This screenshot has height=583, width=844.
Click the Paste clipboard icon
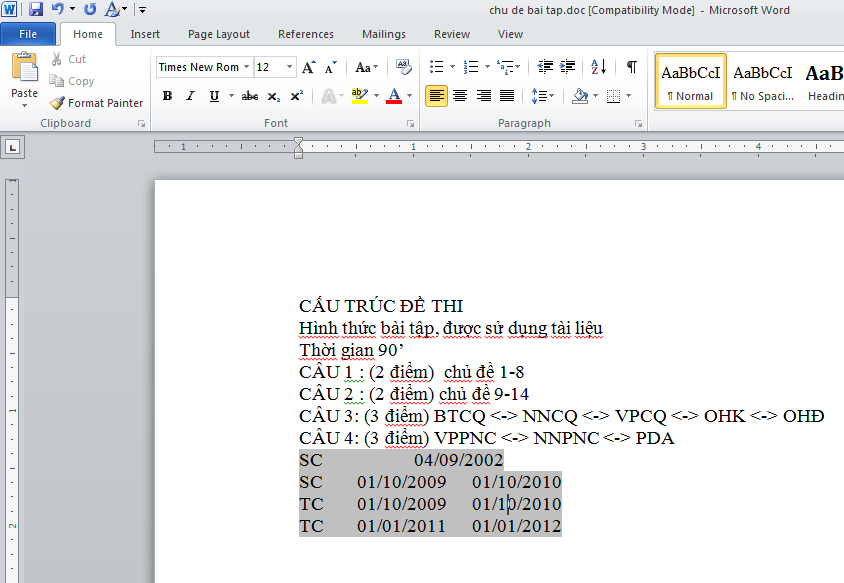[25, 67]
